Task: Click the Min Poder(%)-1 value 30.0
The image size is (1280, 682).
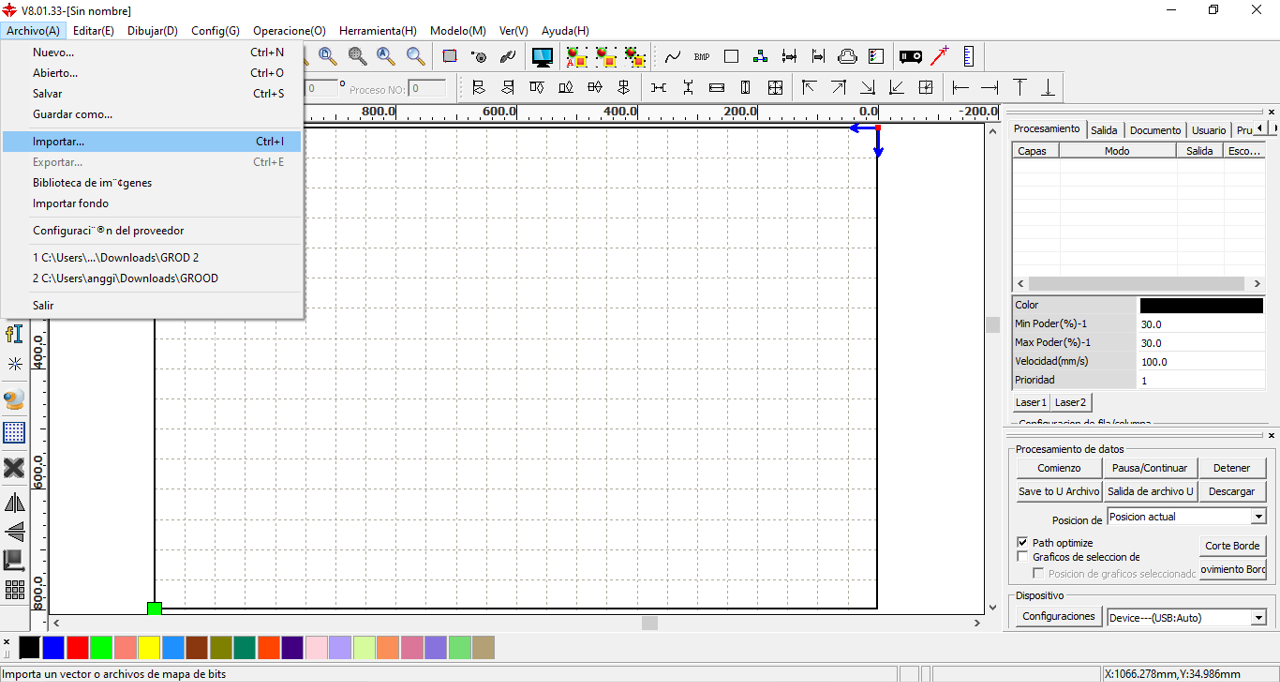Action: 1201,324
